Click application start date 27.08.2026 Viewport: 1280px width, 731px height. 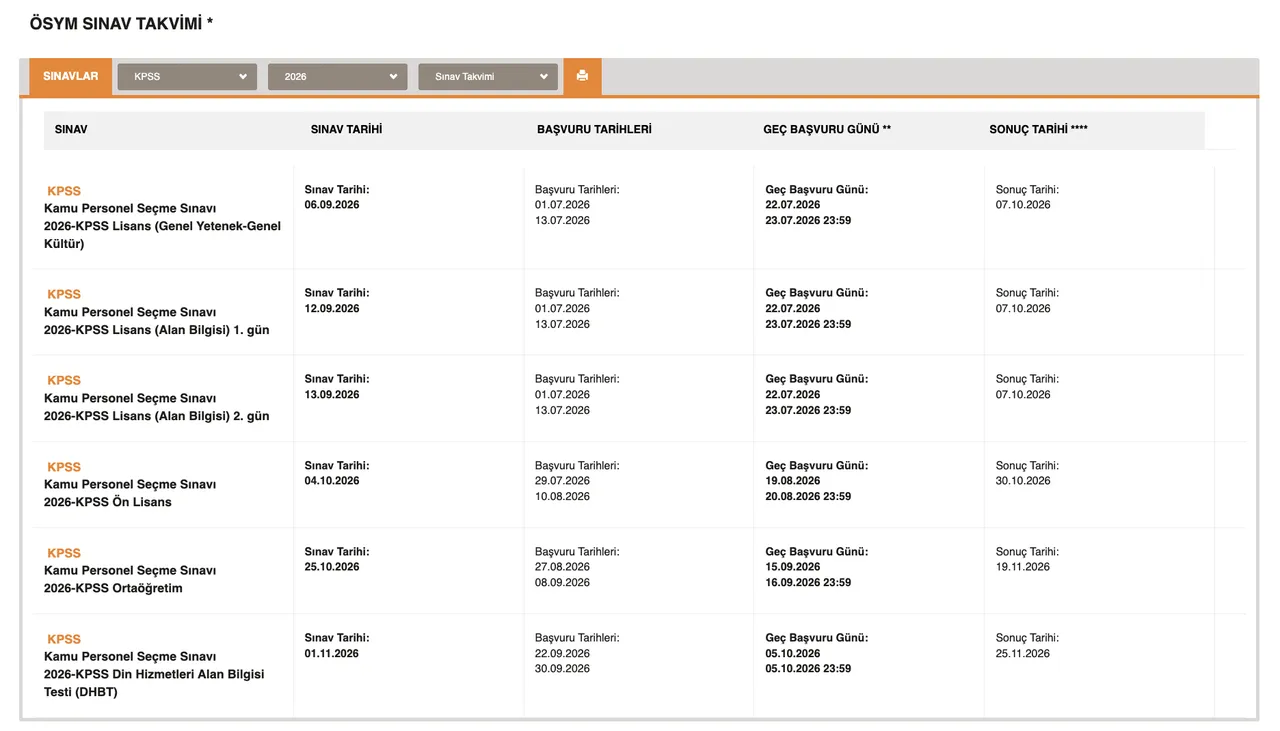coord(562,567)
